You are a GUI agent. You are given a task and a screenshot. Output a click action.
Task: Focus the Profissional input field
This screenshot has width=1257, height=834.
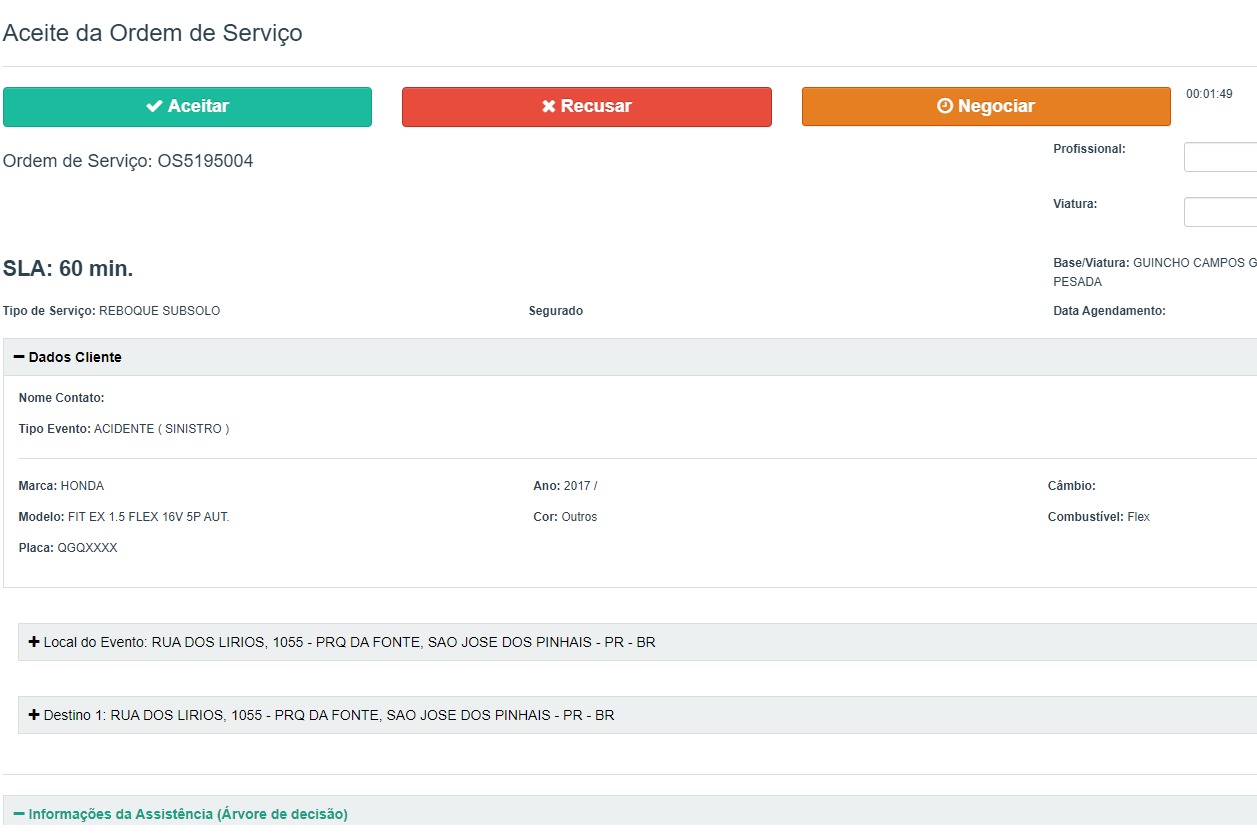pyautogui.click(x=1220, y=157)
